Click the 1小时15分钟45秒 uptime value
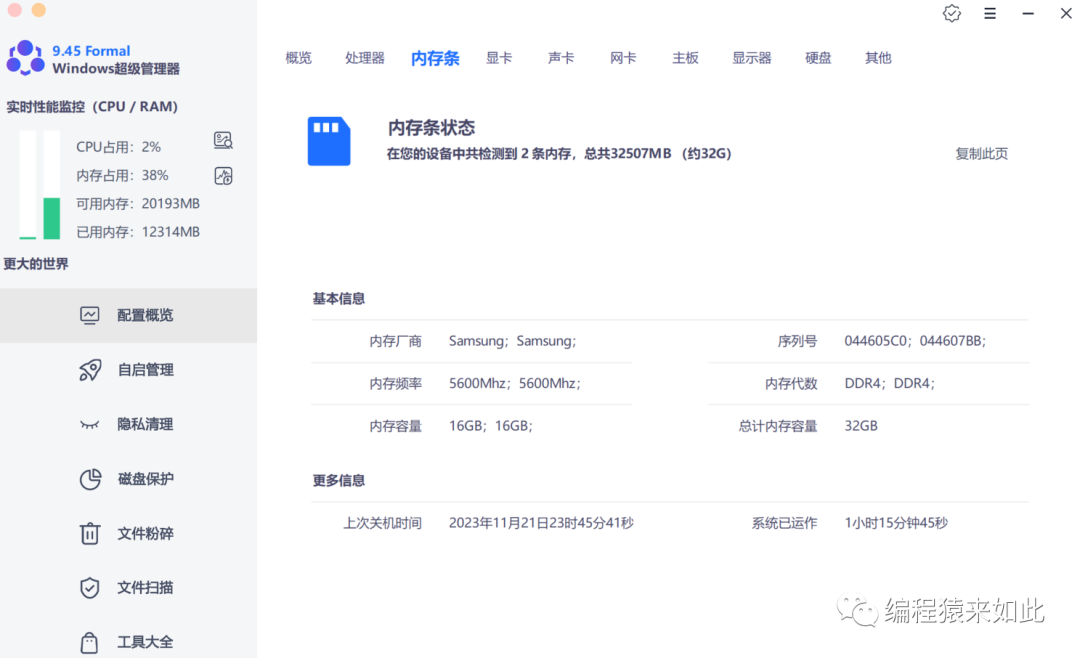The width and height of the screenshot is (1080, 658). pyautogui.click(x=896, y=524)
